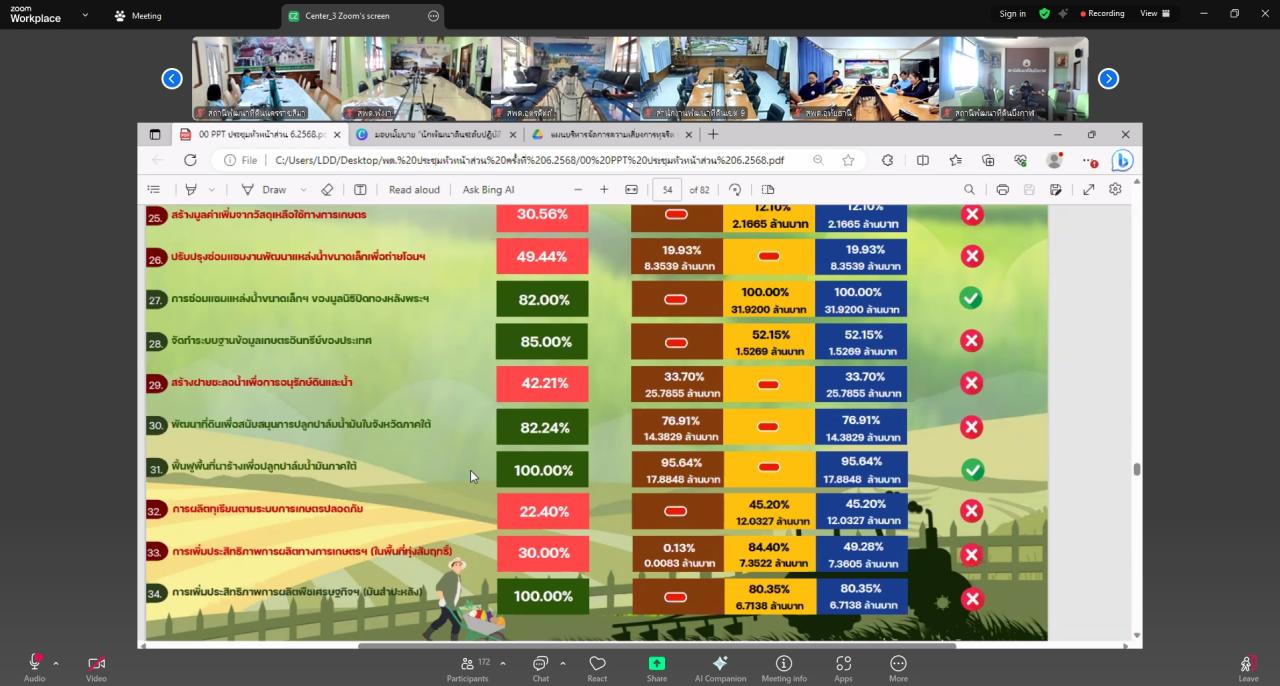Click the More options icon in Zoom toolbar
1280x686 pixels.
898,664
